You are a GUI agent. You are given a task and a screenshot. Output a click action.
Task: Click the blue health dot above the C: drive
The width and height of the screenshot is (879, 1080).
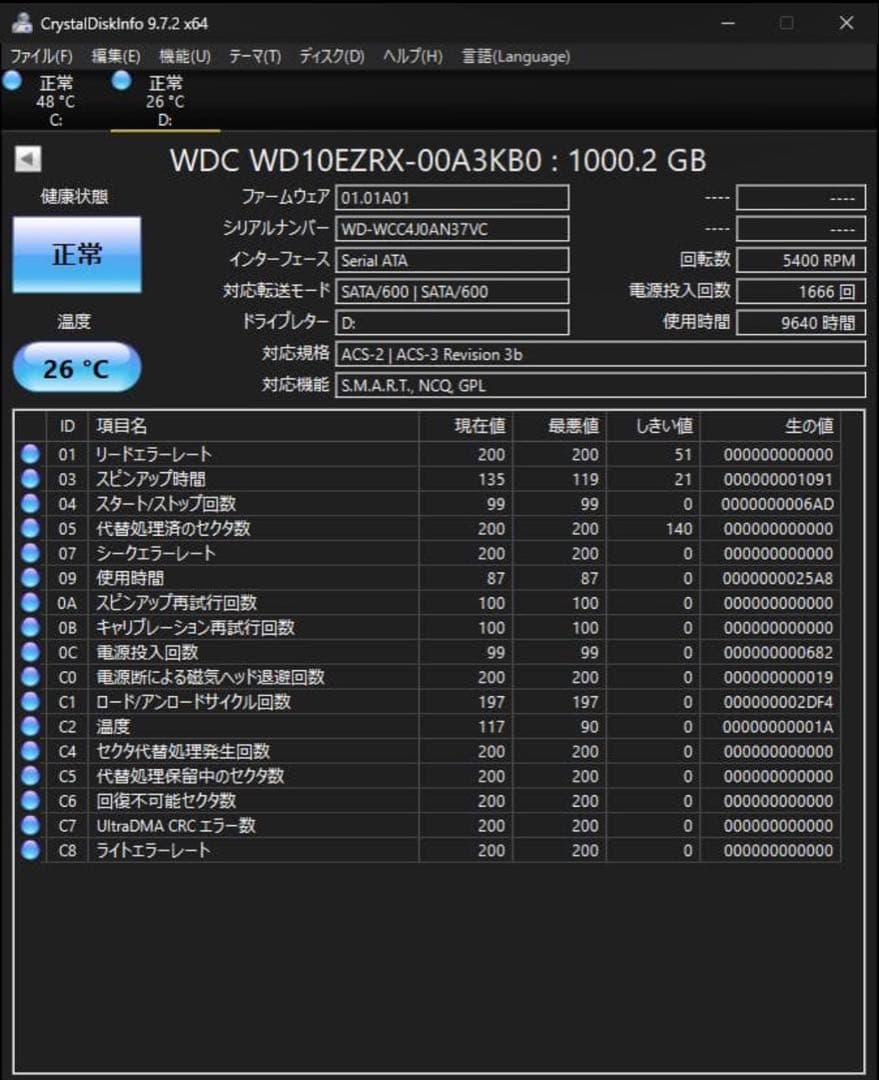pos(14,83)
